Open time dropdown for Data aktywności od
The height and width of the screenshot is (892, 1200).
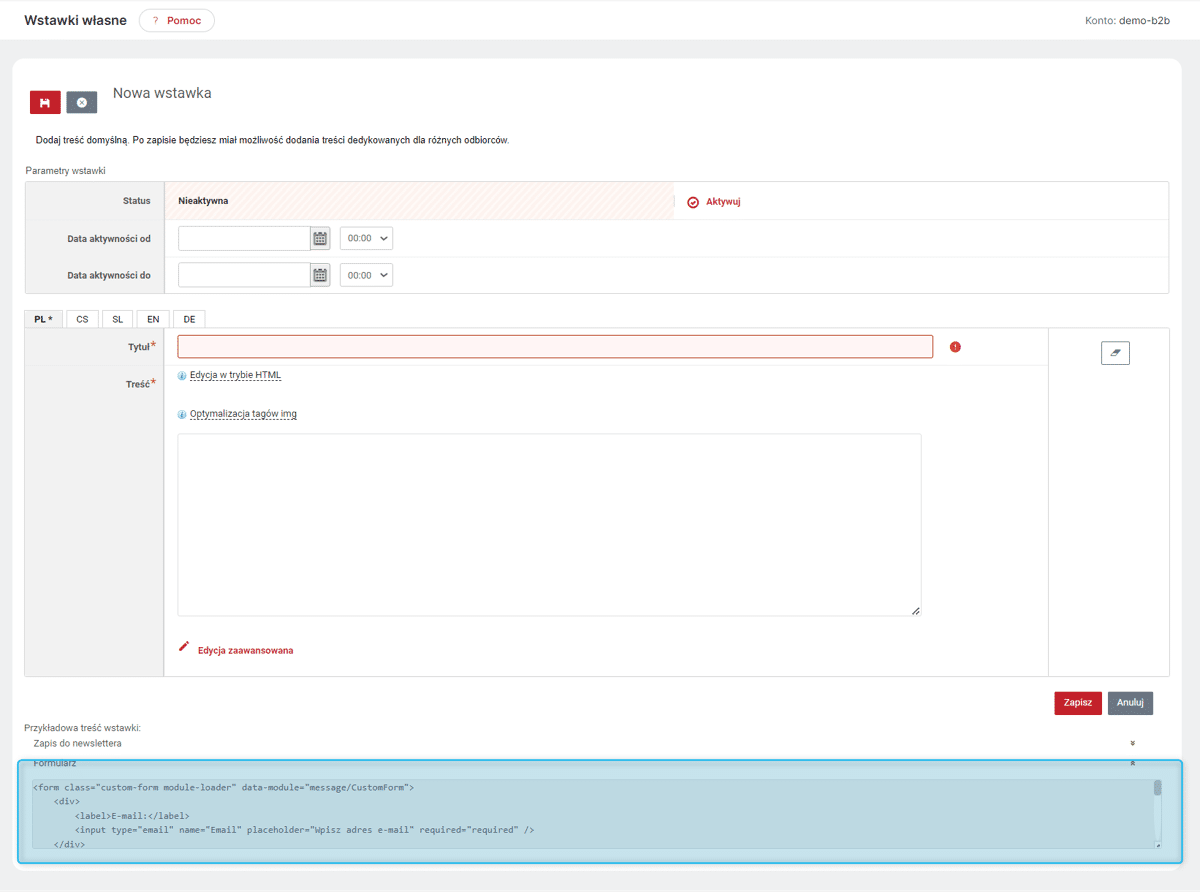point(367,238)
